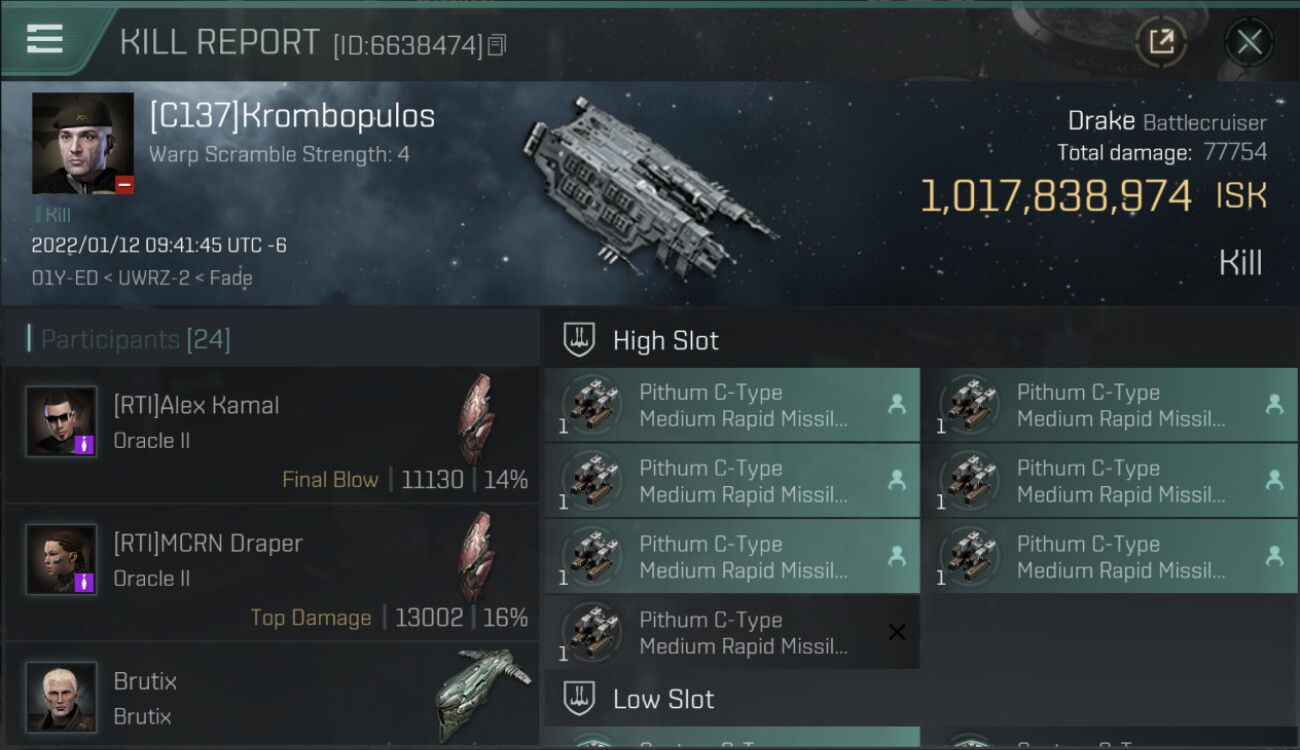Open Krombopulos character portrait
1300x750 pixels.
[82, 143]
